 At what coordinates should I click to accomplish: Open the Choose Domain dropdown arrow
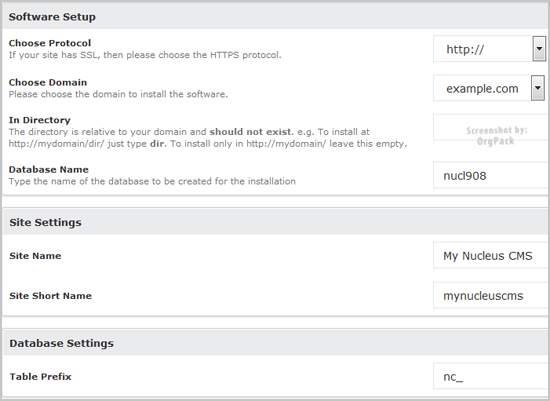pyautogui.click(x=538, y=88)
